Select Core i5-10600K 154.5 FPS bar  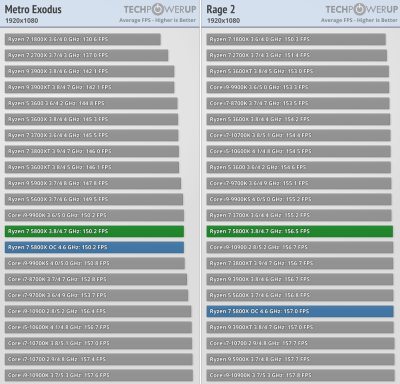(299, 151)
